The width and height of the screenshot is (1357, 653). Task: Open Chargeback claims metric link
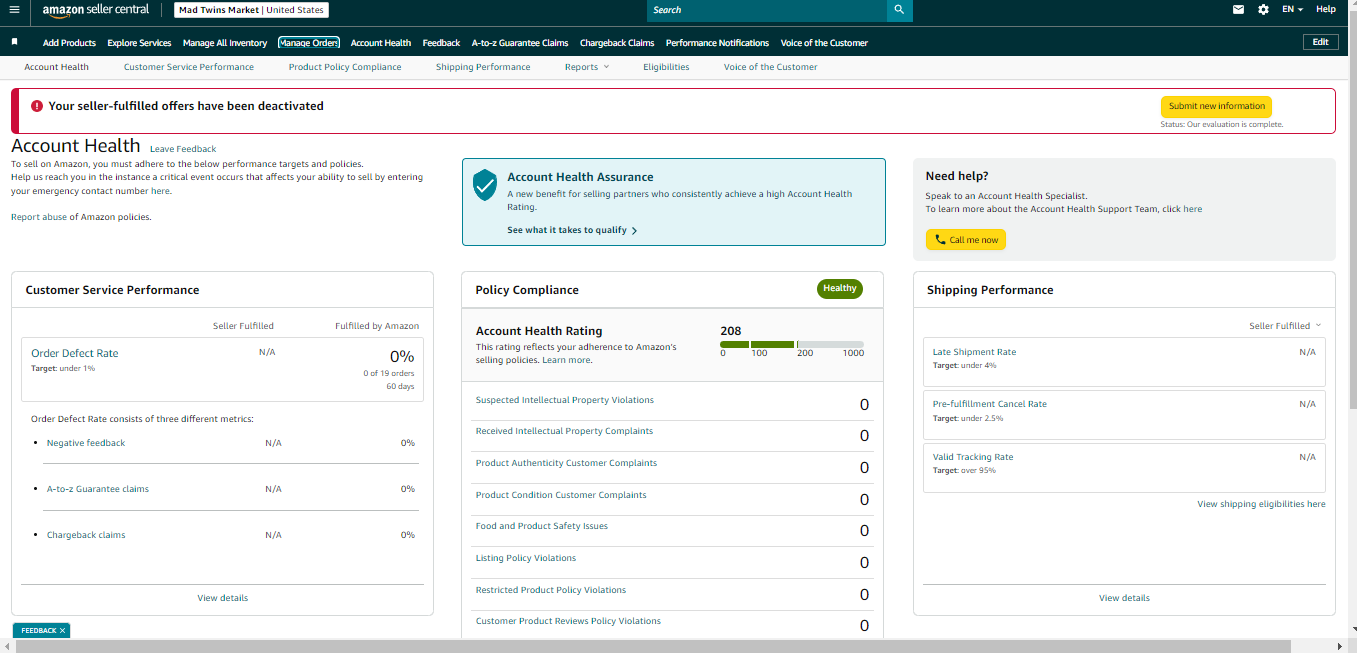(x=86, y=535)
